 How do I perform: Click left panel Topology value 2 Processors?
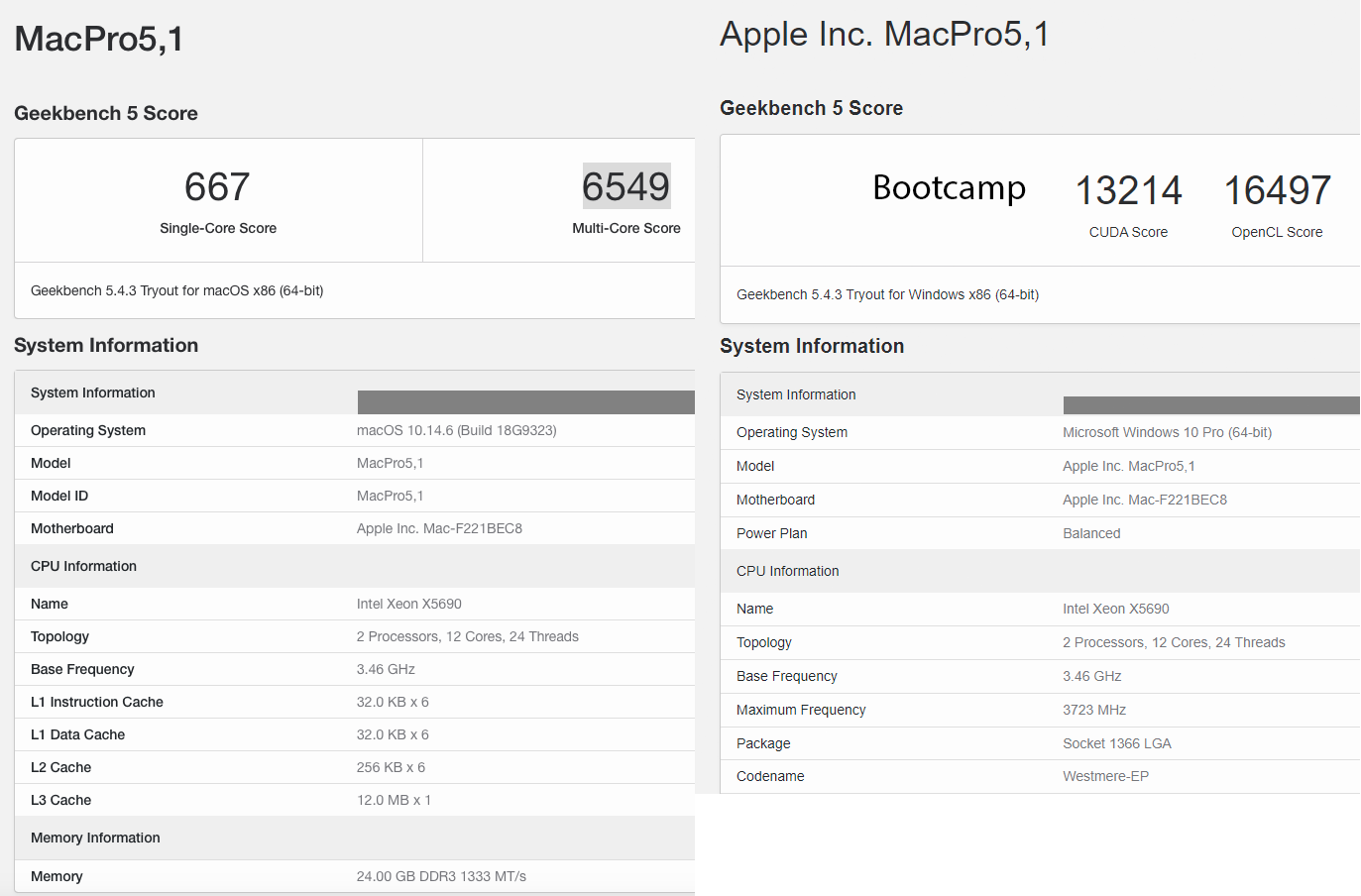pyautogui.click(x=468, y=636)
